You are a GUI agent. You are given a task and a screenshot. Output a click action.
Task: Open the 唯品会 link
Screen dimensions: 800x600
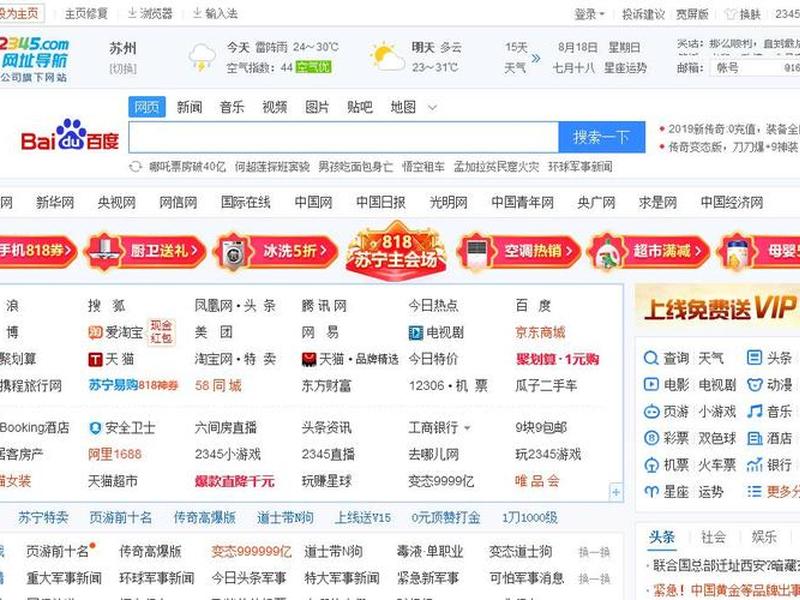(x=537, y=481)
